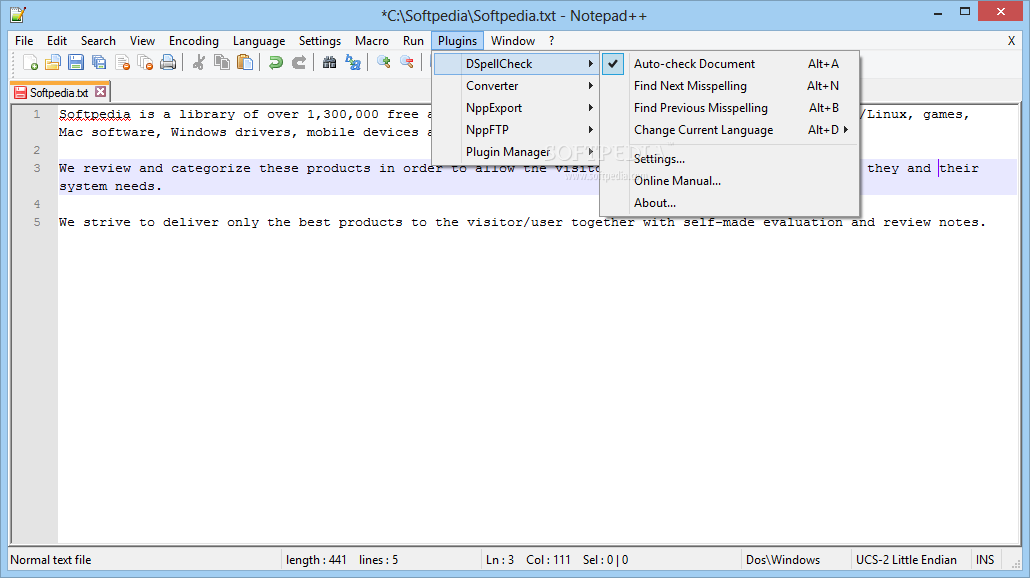Open the Run menu
Image resolution: width=1030 pixels, height=578 pixels.
(413, 41)
